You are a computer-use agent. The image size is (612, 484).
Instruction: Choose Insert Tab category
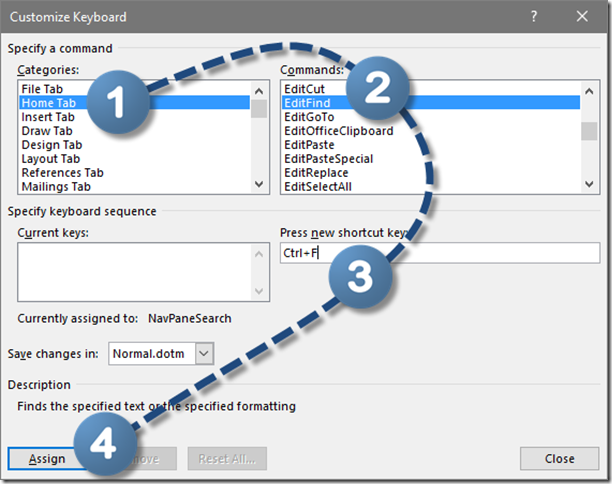[48, 117]
